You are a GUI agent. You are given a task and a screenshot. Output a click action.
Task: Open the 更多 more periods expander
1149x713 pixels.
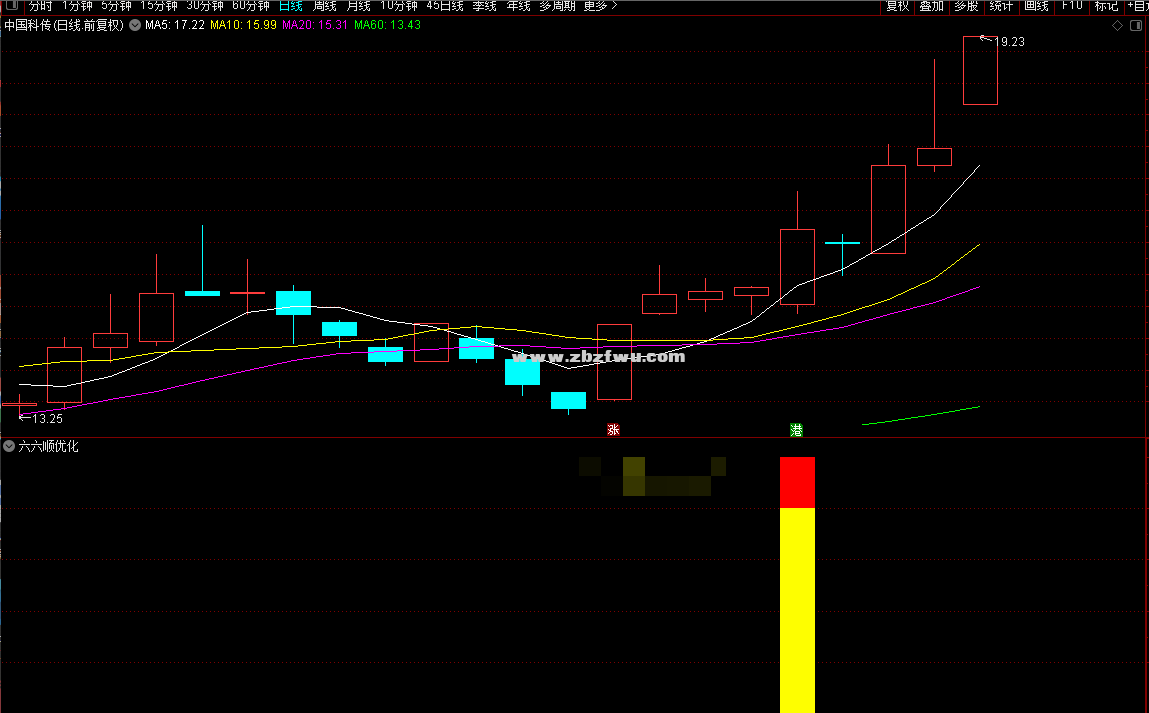click(x=600, y=6)
